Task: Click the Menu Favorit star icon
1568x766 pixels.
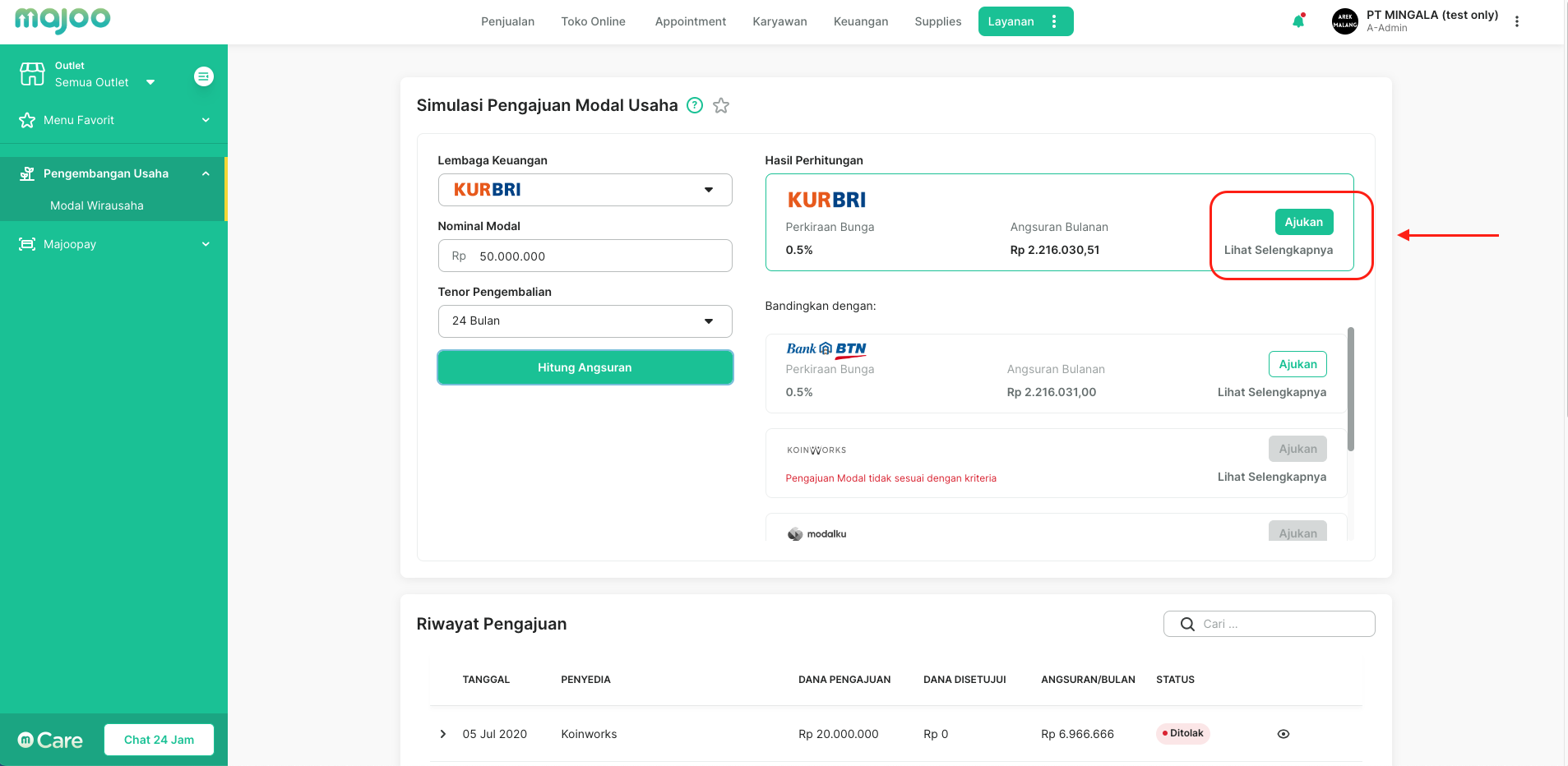Action: [x=27, y=120]
